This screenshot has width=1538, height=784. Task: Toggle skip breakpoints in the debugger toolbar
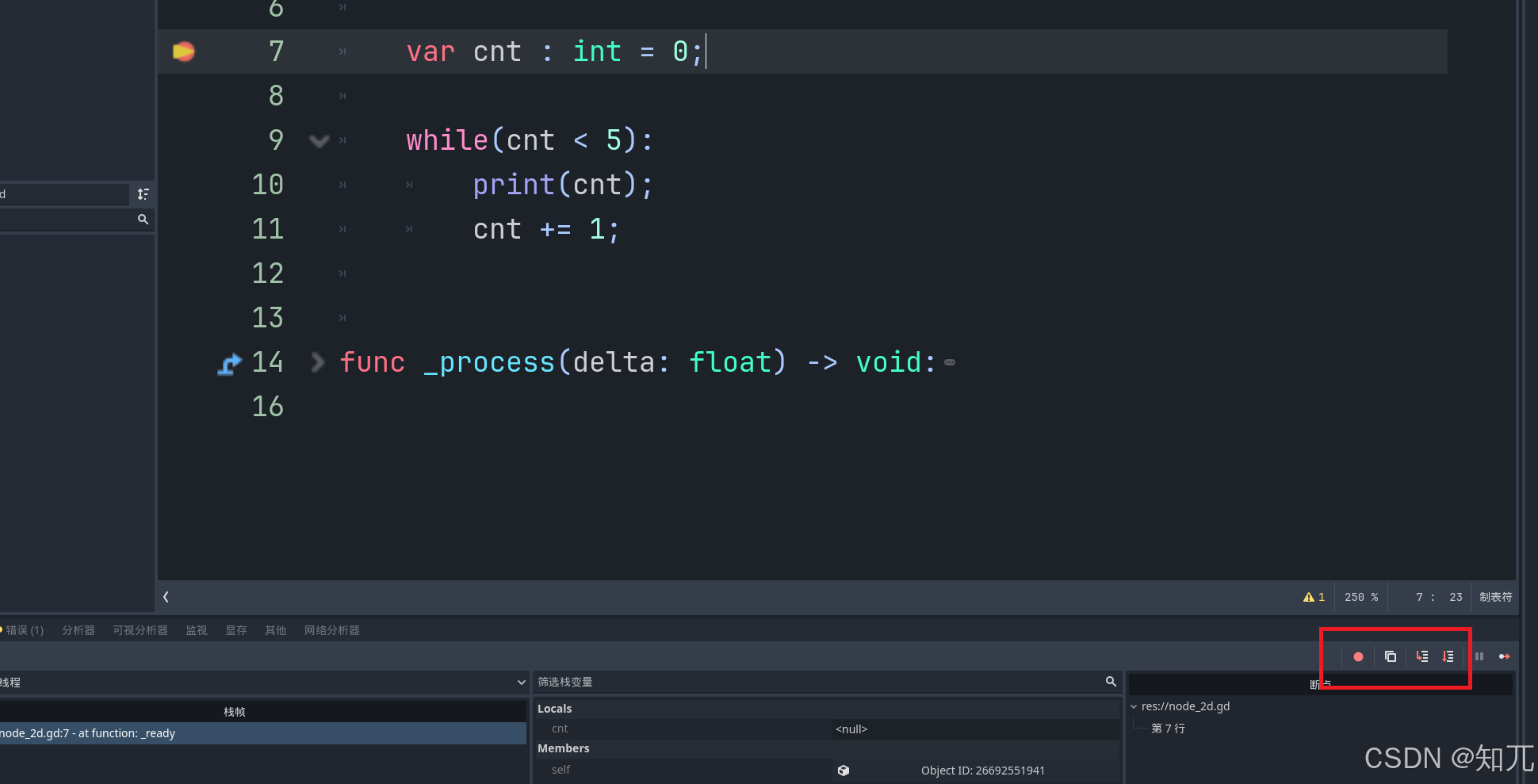[x=1358, y=656]
